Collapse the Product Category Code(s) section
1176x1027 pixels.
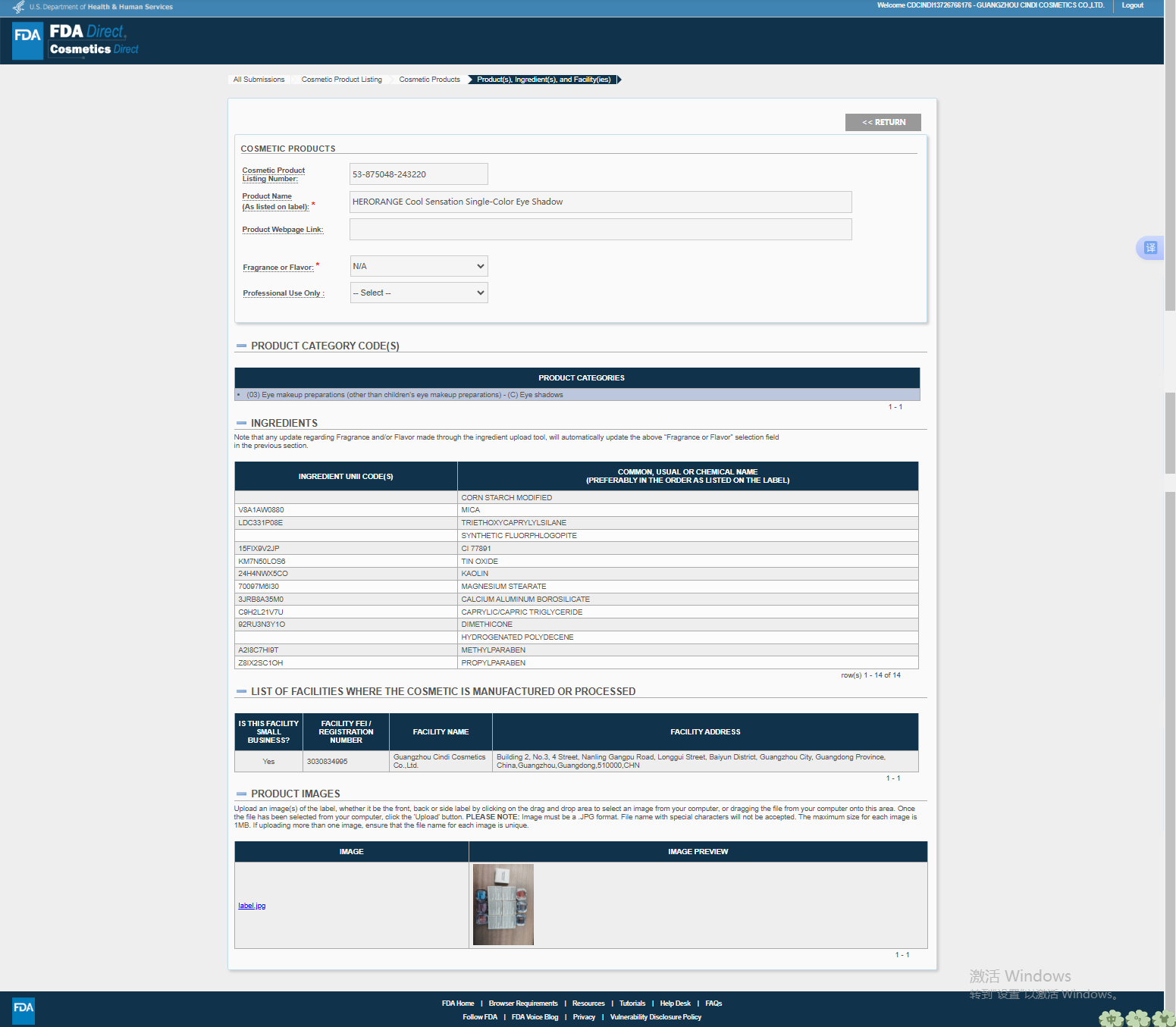coord(241,346)
